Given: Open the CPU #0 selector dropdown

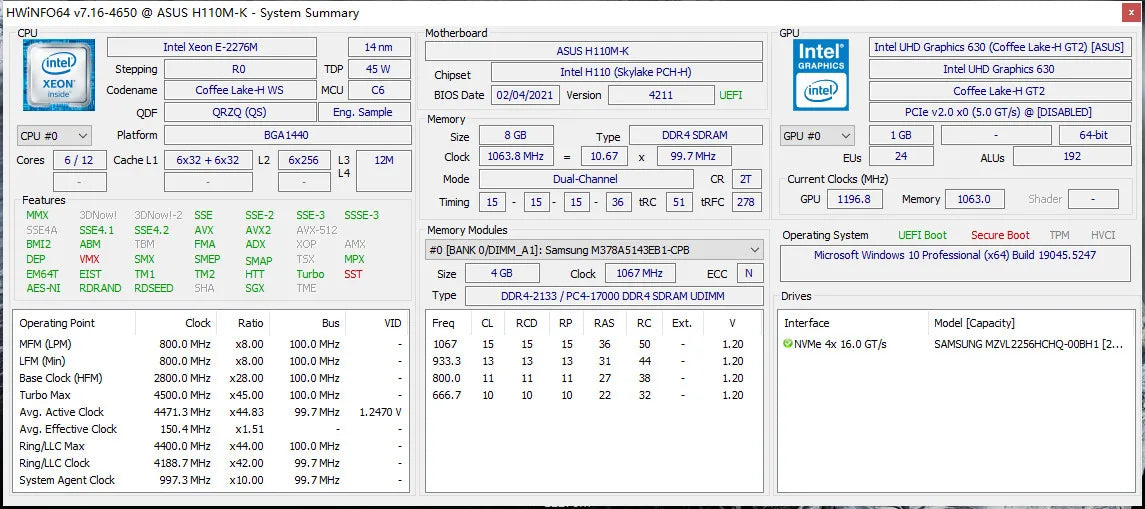Looking at the screenshot, I should pos(54,136).
